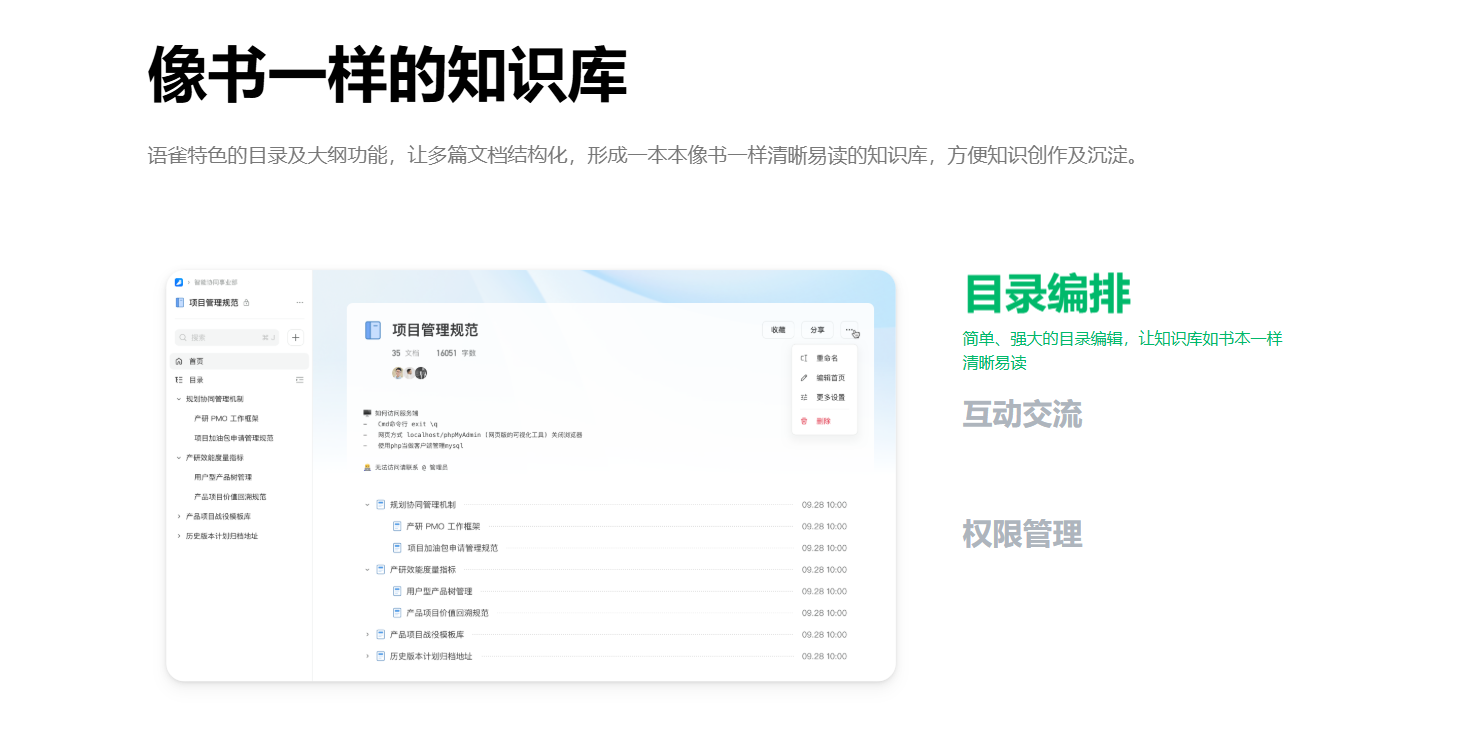Choose 删除 in the dropdown menu
1475x756 pixels.
(822, 421)
